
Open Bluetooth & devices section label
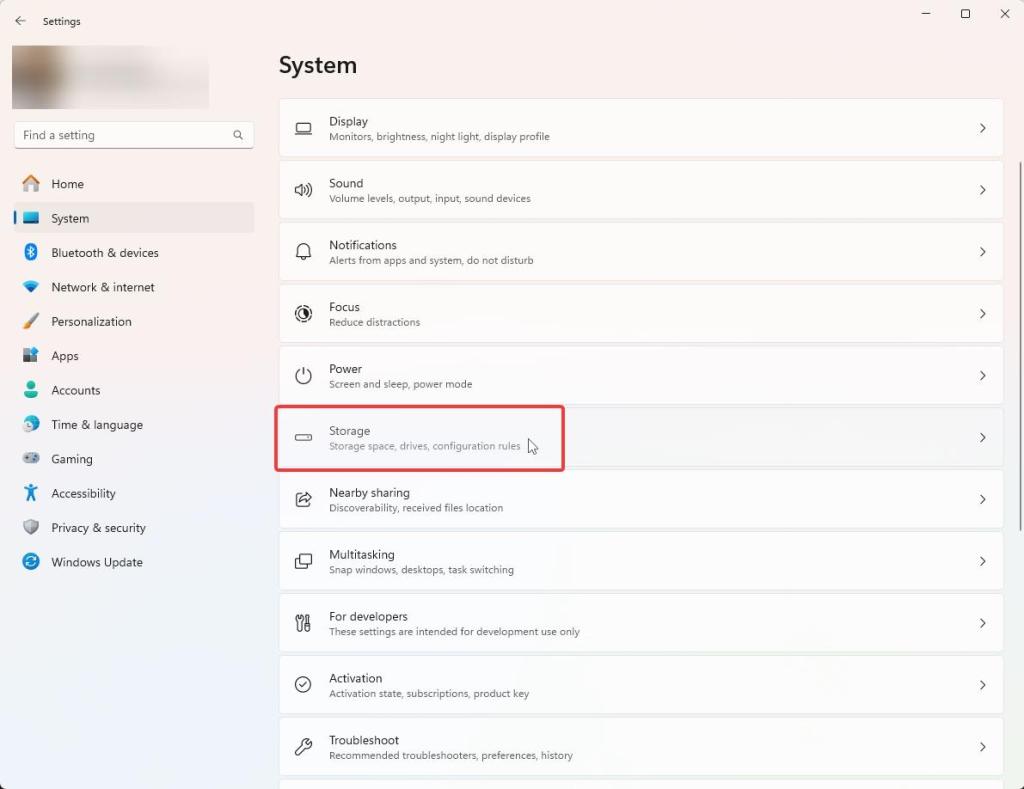click(104, 253)
